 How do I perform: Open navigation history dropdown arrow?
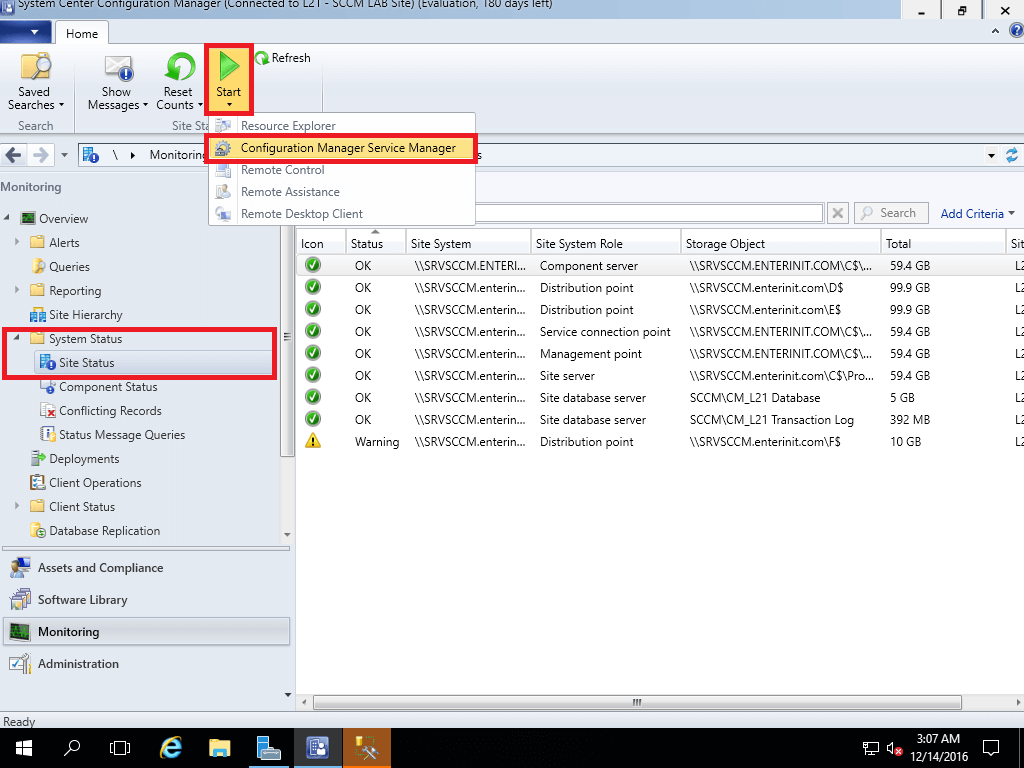64,155
